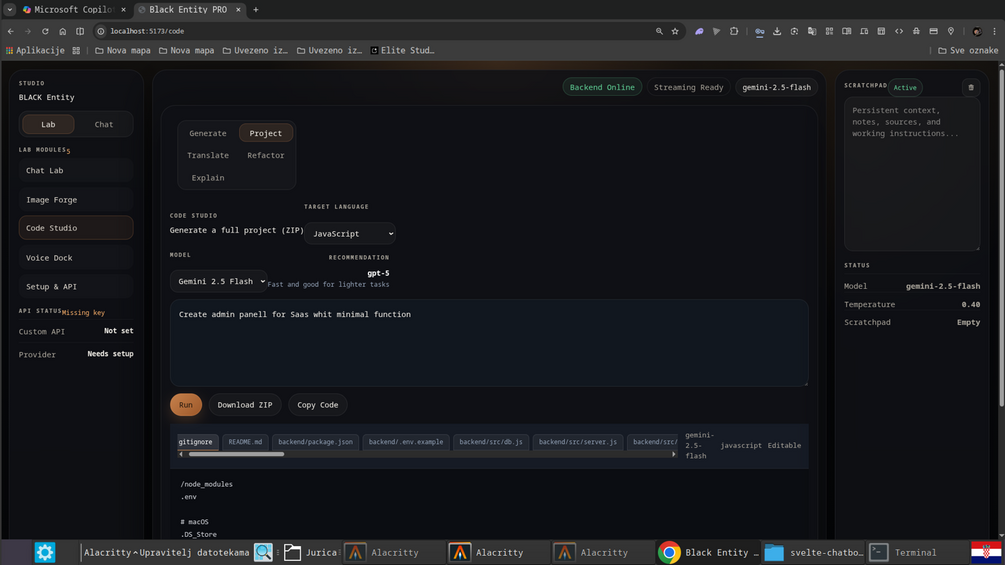Open the Chrome profile avatar
1005x565 pixels.
[x=977, y=31]
